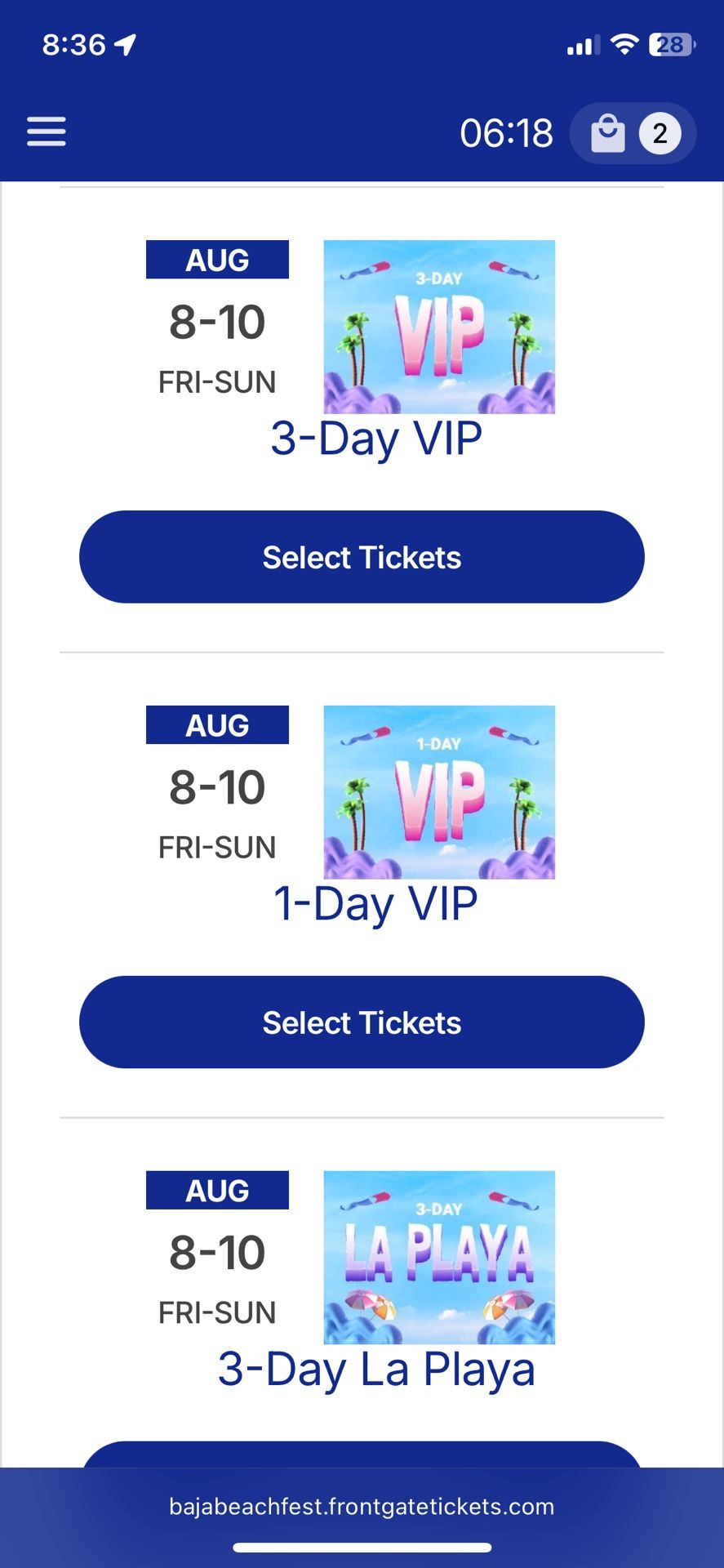Viewport: 724px width, 1568px height.
Task: Open the shopping bag cart icon
Action: coord(608,133)
